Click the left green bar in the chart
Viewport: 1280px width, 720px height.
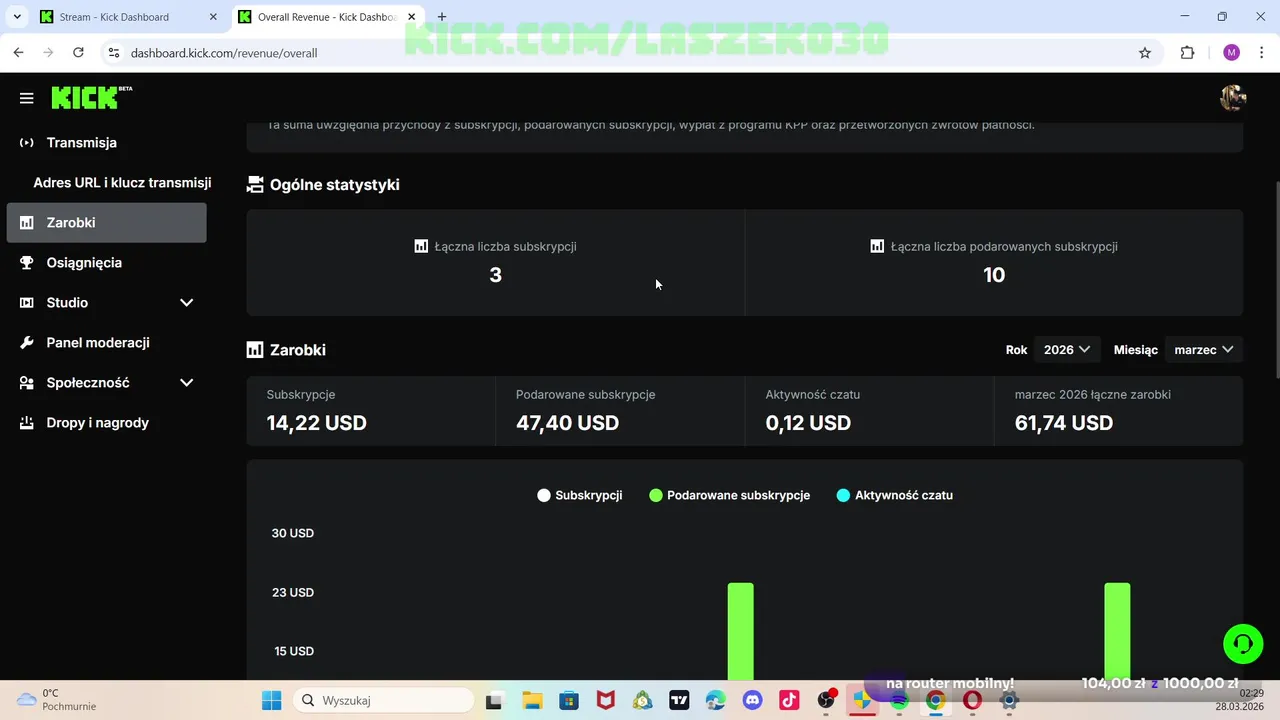[x=740, y=631]
